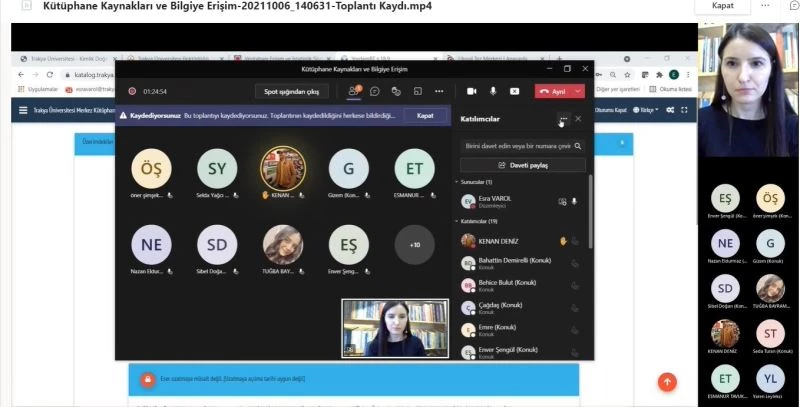Collapse the Sunucular (1) section
The height and width of the screenshot is (407, 800).
[457, 182]
